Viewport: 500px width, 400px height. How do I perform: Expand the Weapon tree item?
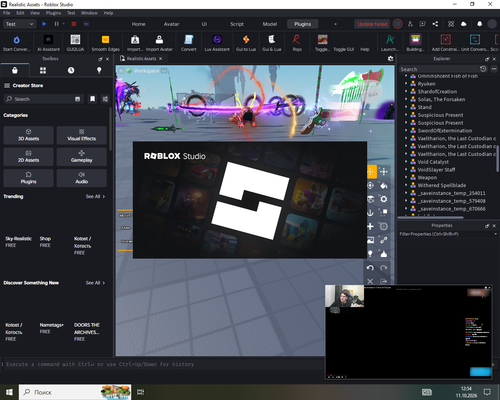(x=406, y=177)
